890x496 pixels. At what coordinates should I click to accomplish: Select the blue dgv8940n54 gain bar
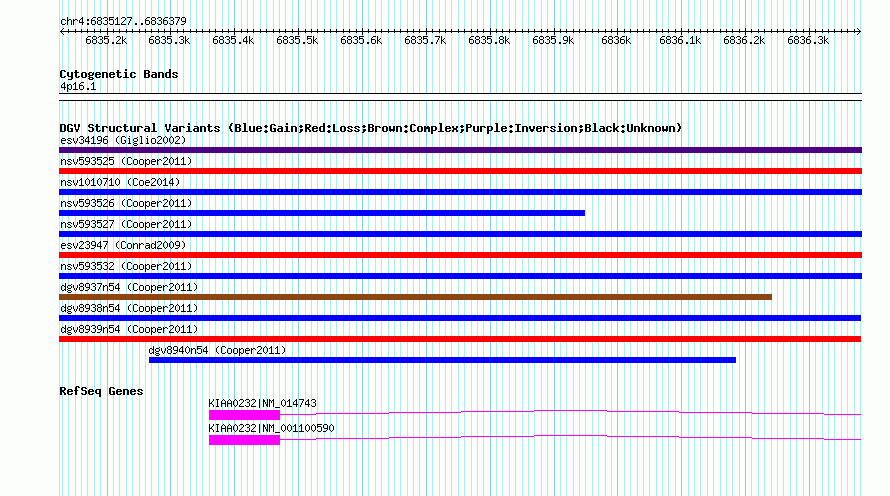[442, 360]
